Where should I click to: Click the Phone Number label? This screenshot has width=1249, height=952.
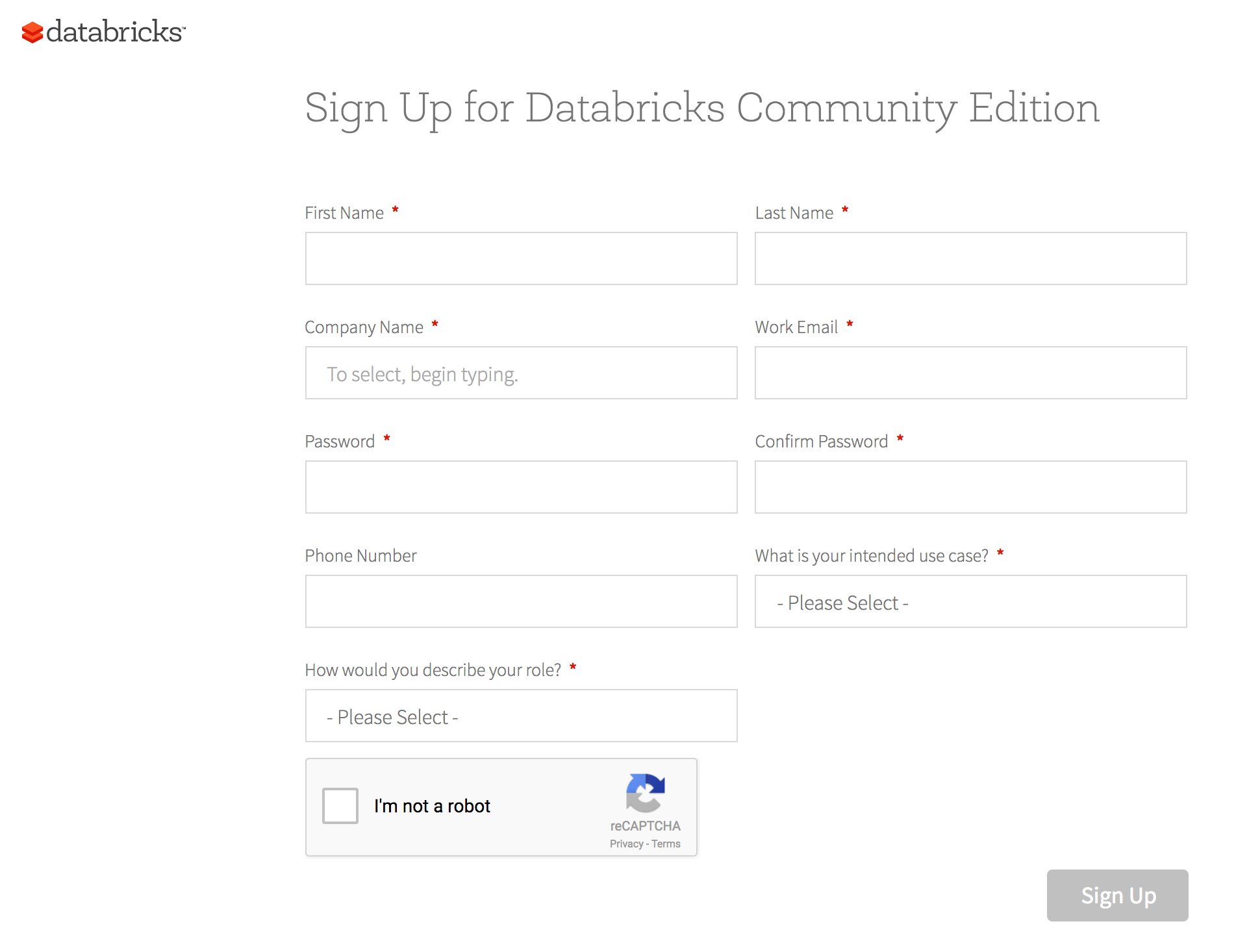coord(360,556)
